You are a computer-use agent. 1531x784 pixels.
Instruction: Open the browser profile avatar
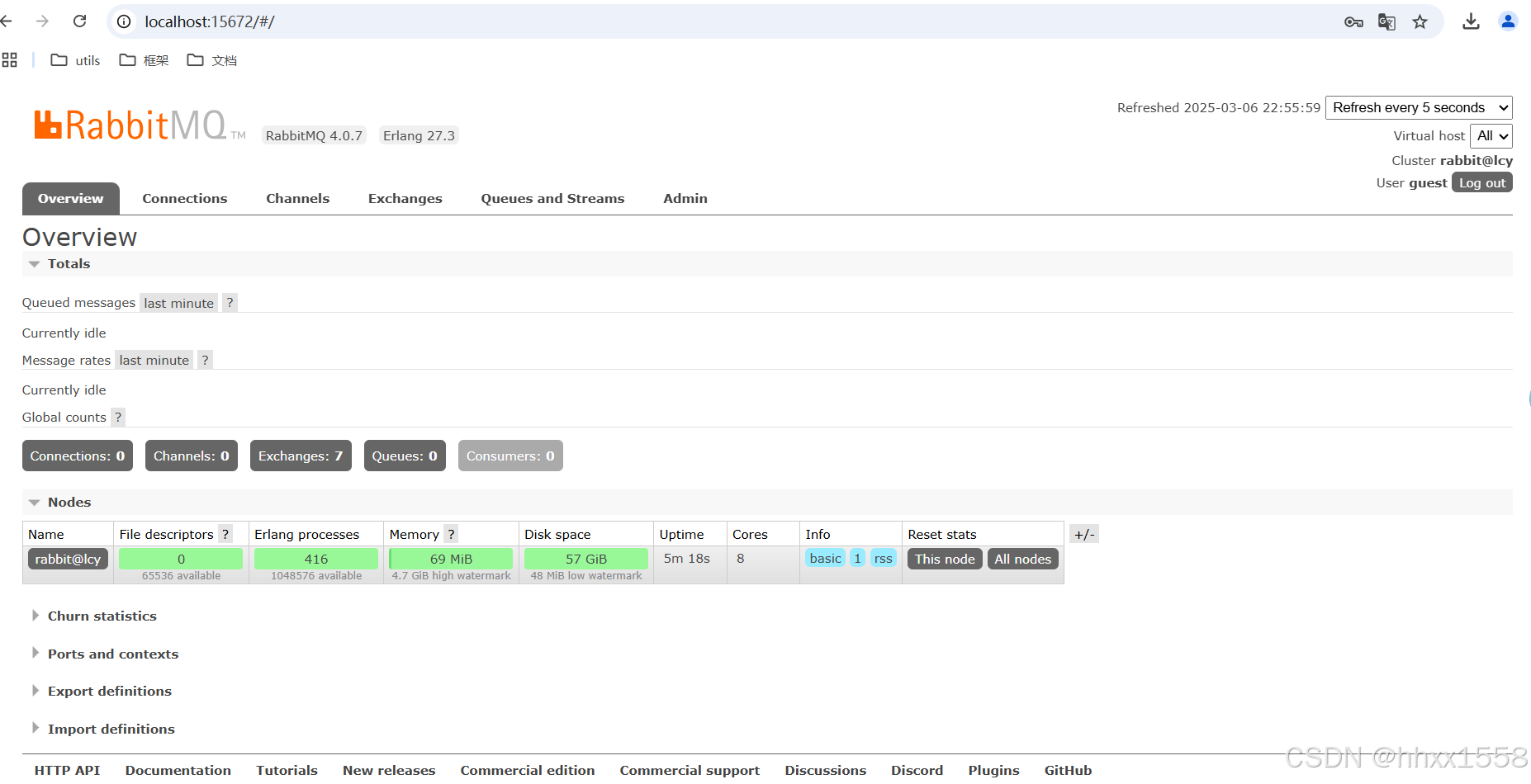pyautogui.click(x=1508, y=21)
